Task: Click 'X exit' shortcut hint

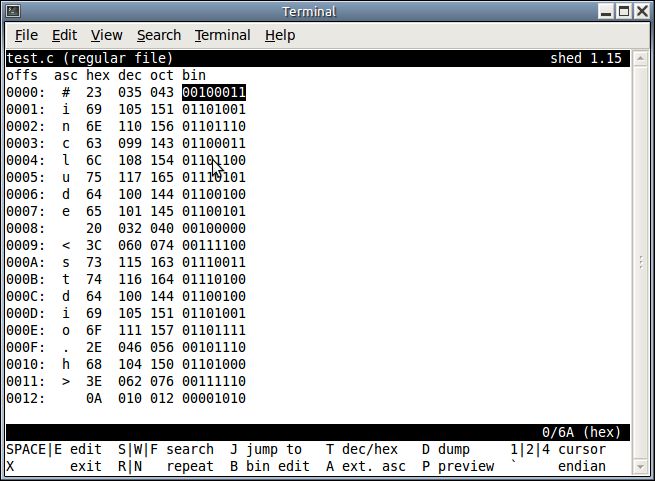Action: pos(54,466)
